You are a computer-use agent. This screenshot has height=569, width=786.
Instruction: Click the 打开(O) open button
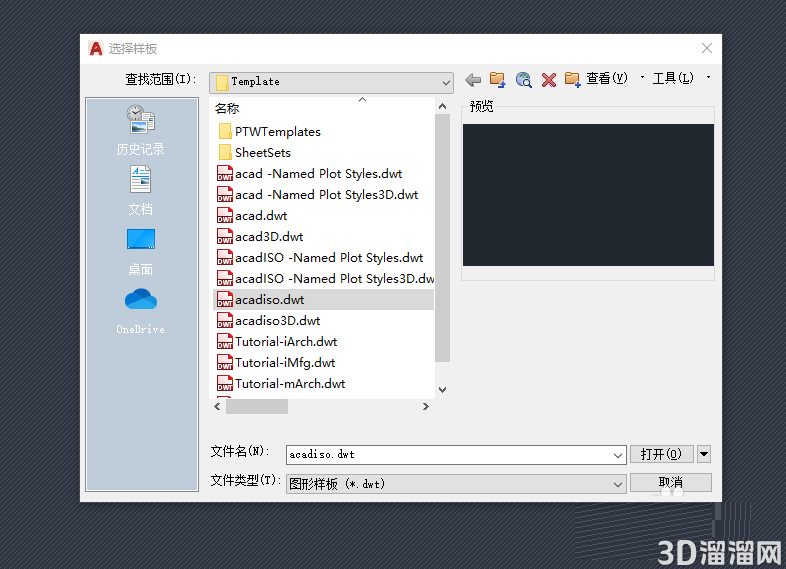[x=662, y=454]
